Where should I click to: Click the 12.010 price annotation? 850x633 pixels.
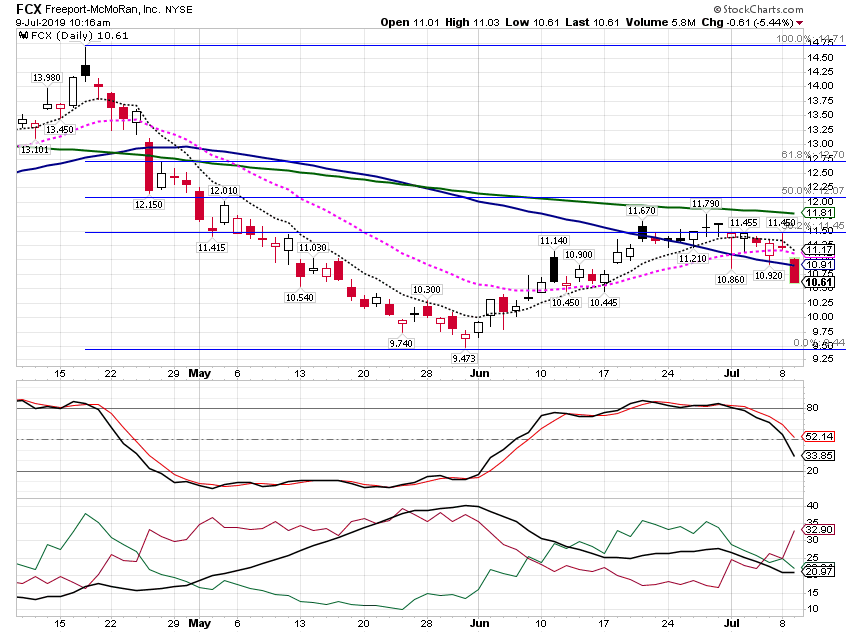click(224, 190)
